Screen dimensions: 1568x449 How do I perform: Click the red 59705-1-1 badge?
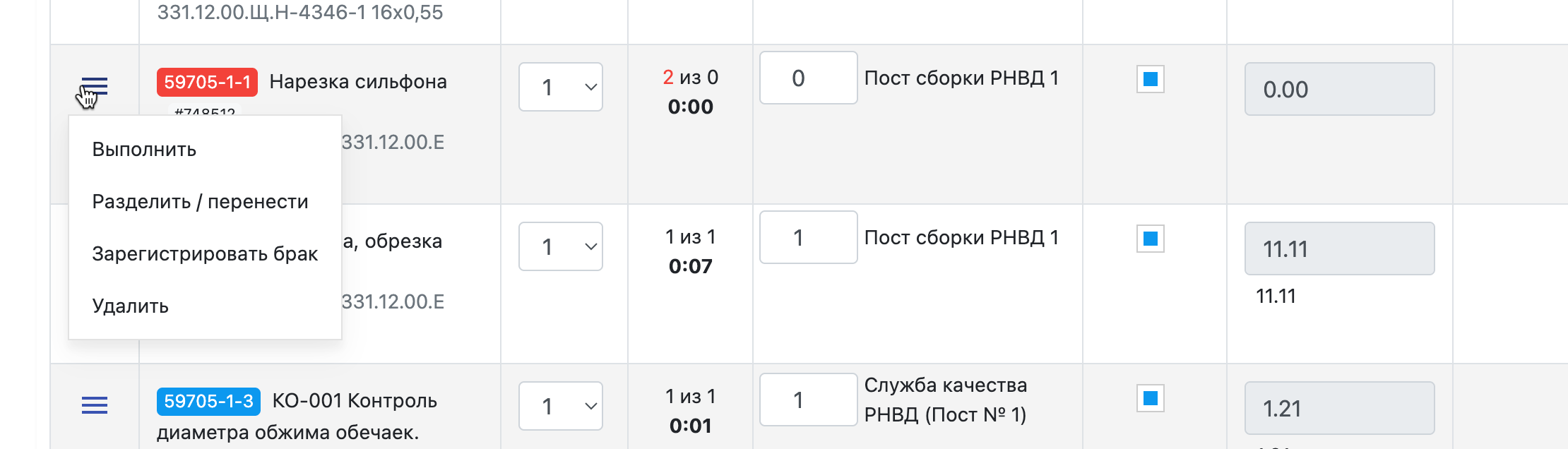pyautogui.click(x=207, y=82)
